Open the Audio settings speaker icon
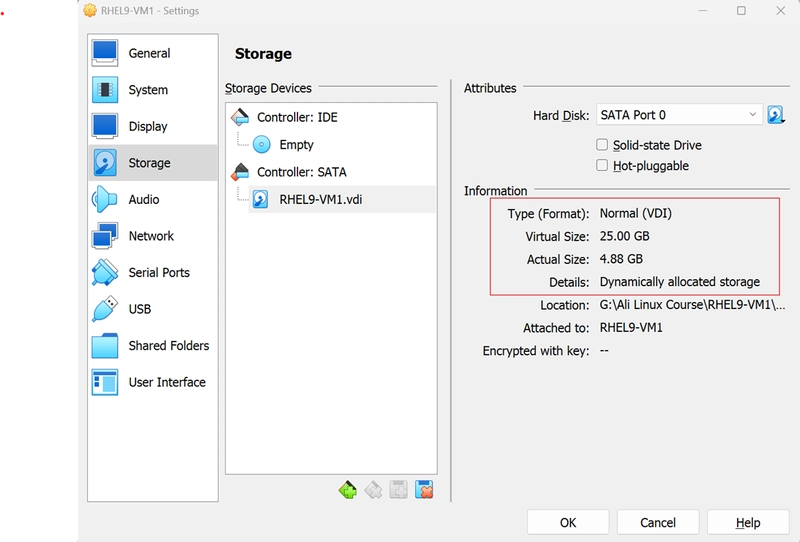Screen dimensions: 800x542 coord(105,200)
